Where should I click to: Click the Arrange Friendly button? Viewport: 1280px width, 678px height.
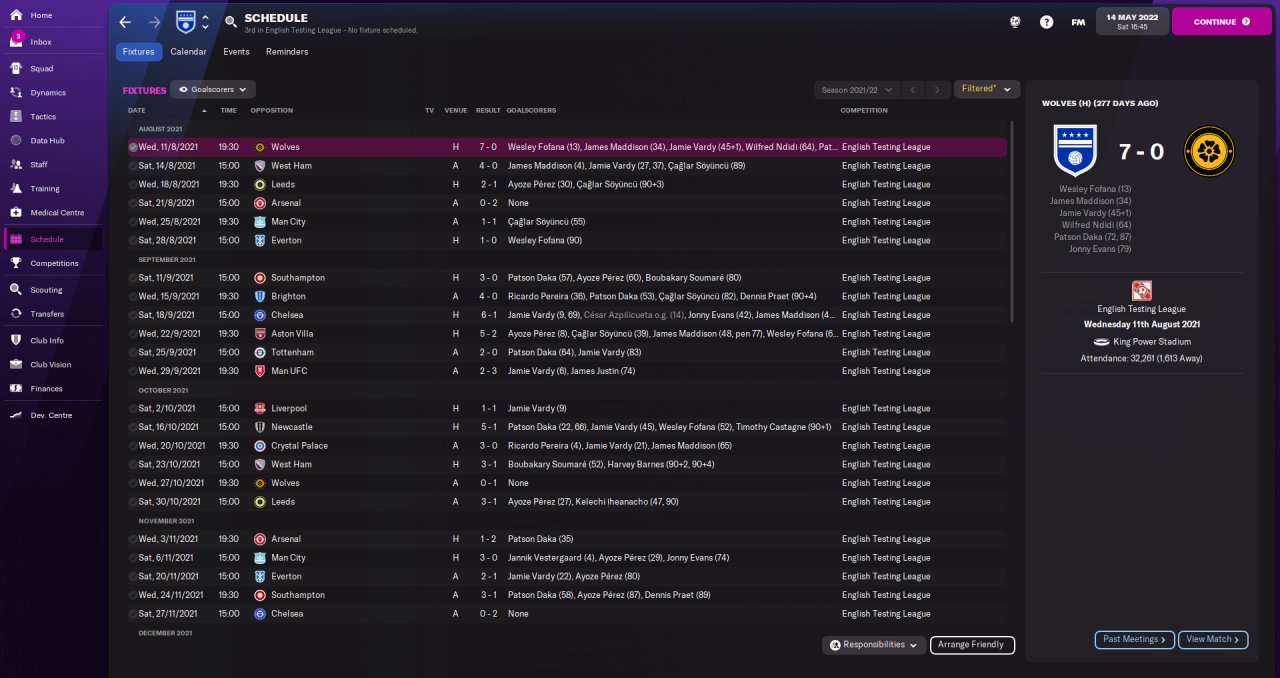point(972,645)
